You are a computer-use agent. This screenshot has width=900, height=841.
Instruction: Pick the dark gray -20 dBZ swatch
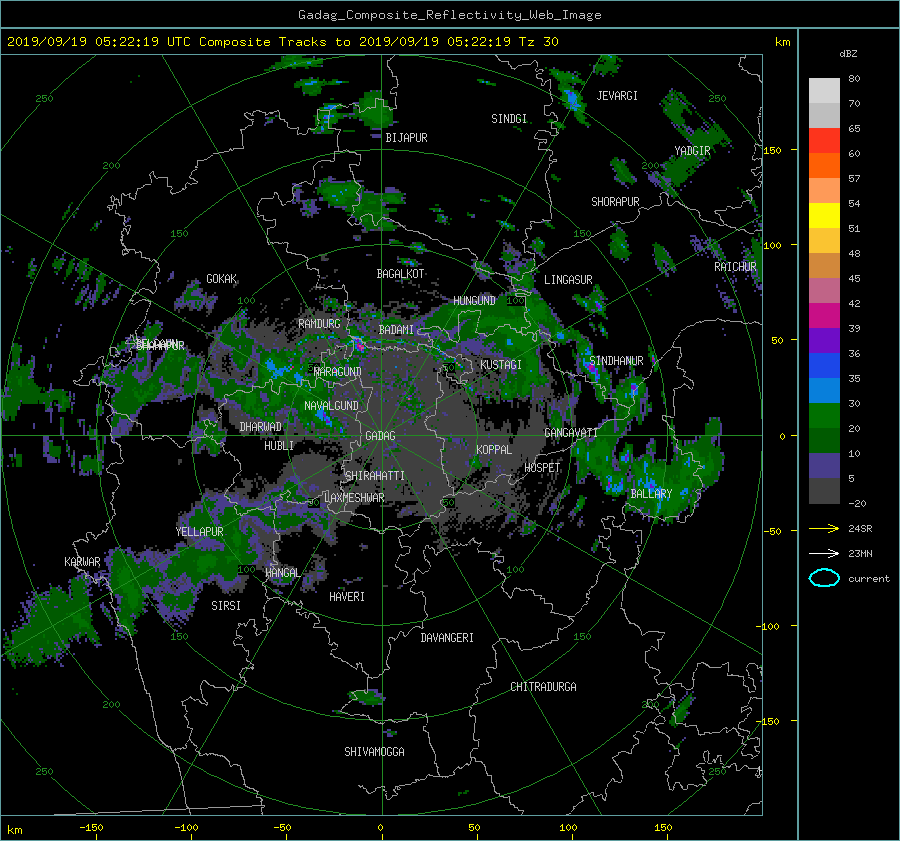(x=824, y=490)
